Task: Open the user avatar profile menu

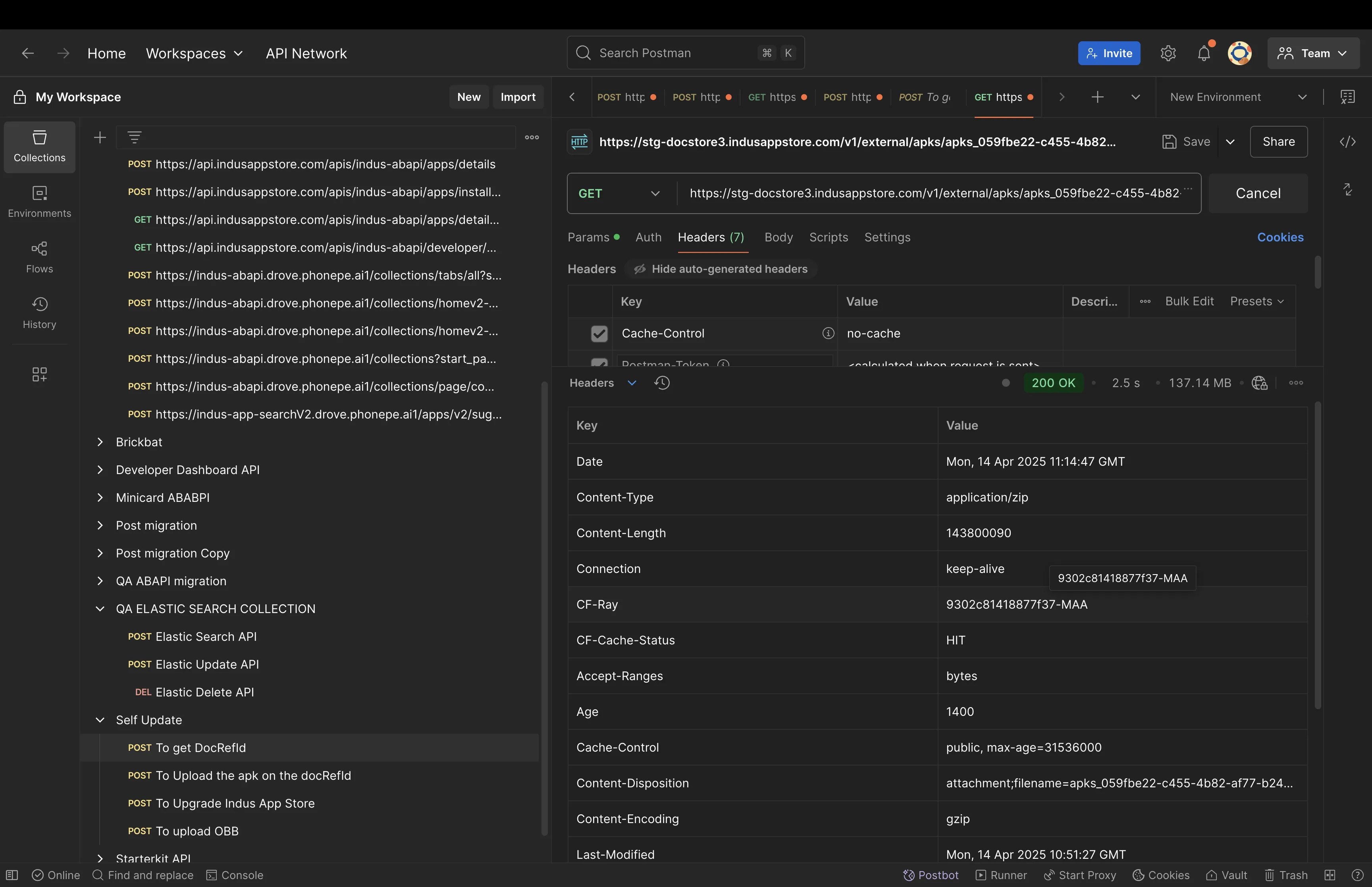Action: 1239,54
